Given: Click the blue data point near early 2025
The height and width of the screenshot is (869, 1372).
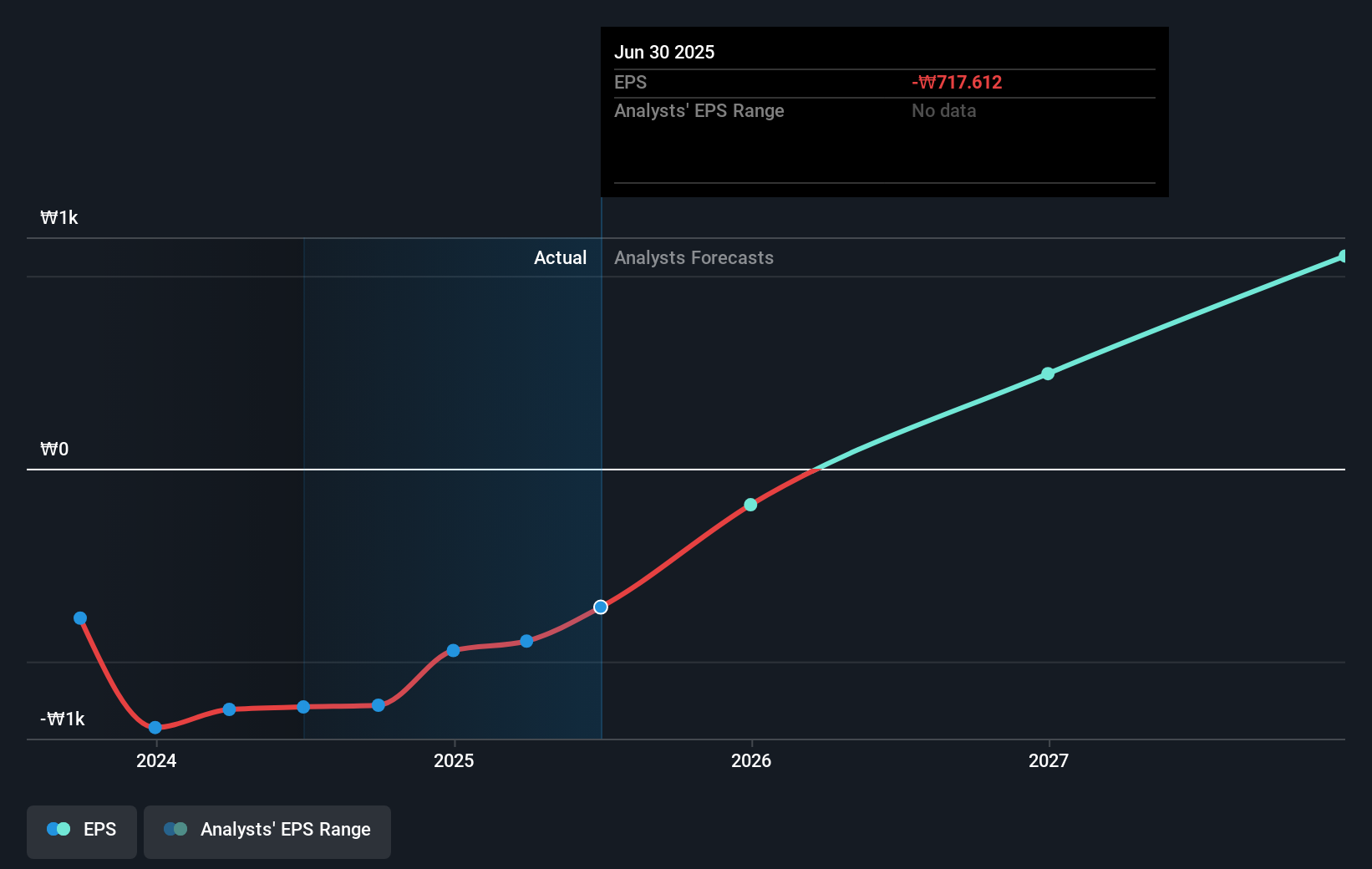Looking at the screenshot, I should pyautogui.click(x=452, y=650).
